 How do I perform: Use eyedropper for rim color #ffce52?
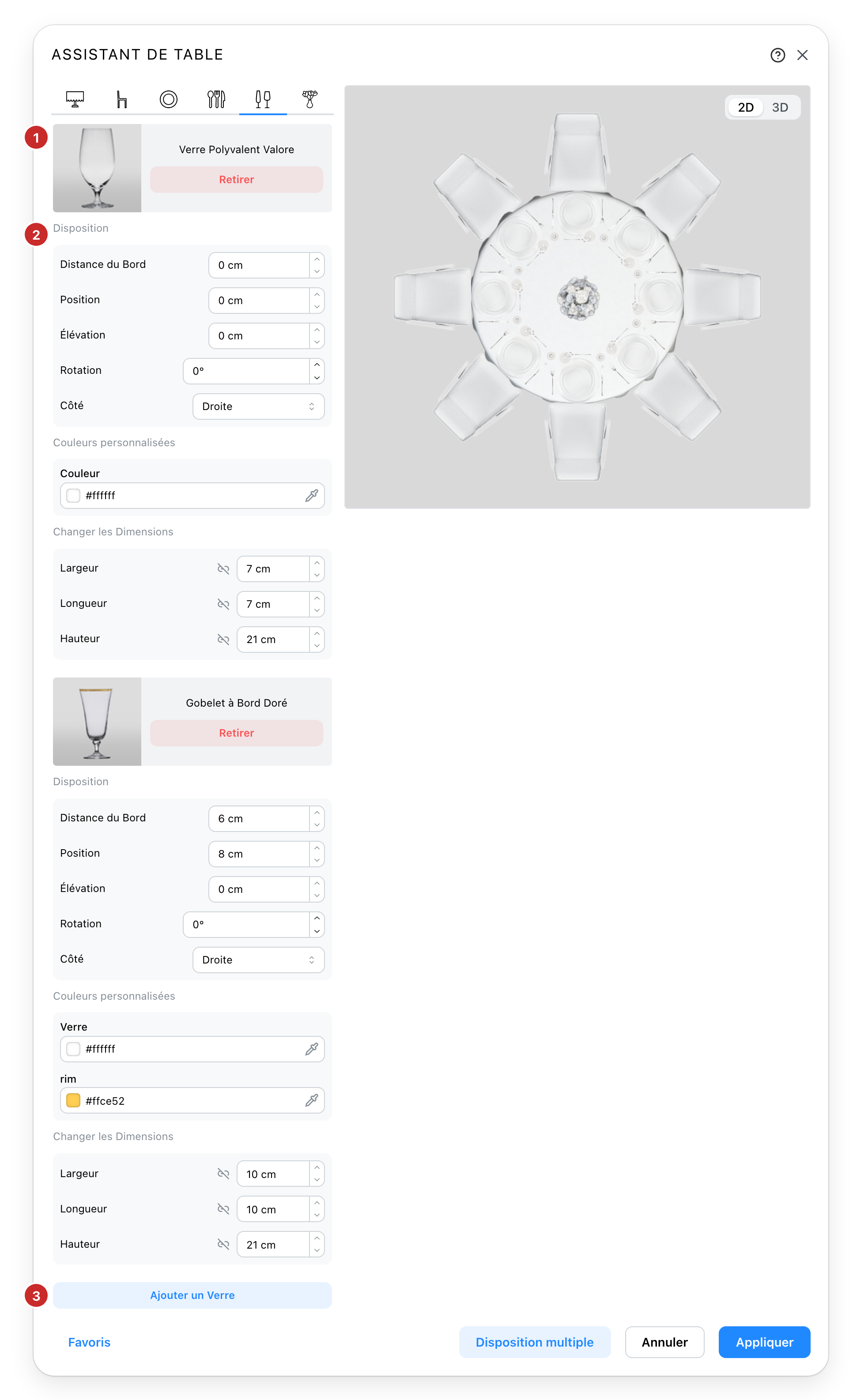[311, 1101]
